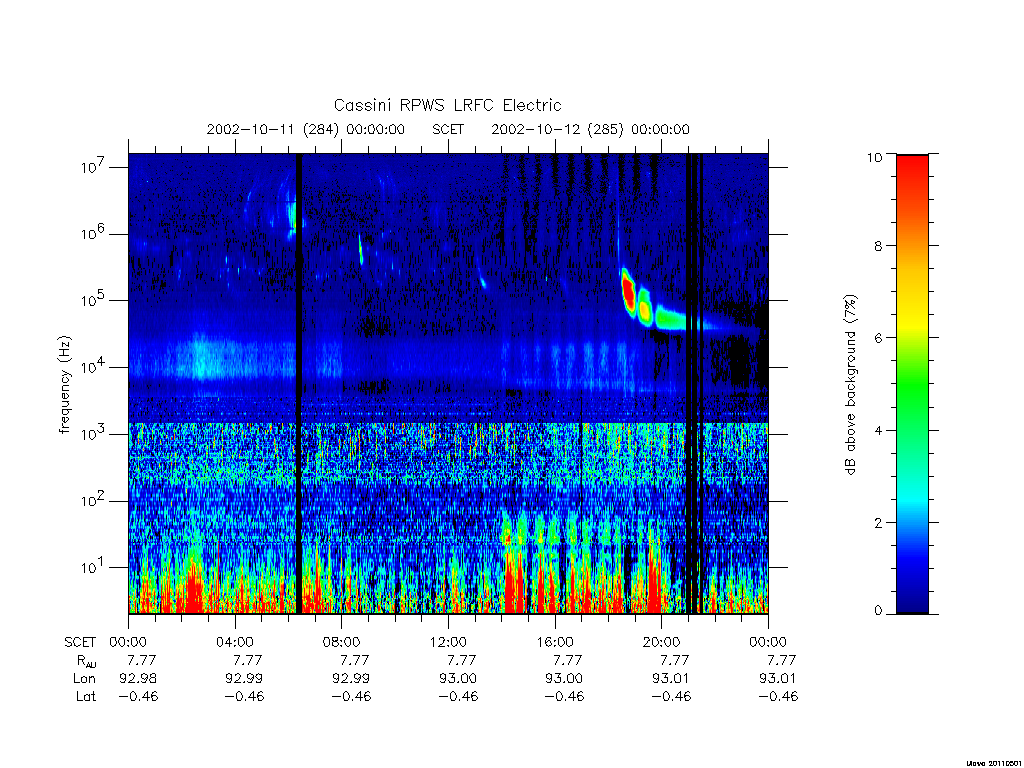Click the "SCET" label between the two dates
The width and height of the screenshot is (1024, 768).
tap(448, 129)
